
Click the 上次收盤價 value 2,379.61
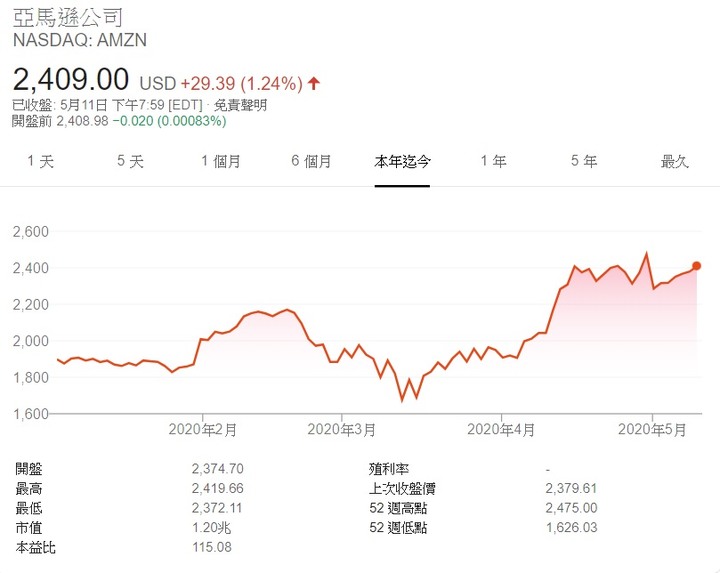(x=571, y=489)
